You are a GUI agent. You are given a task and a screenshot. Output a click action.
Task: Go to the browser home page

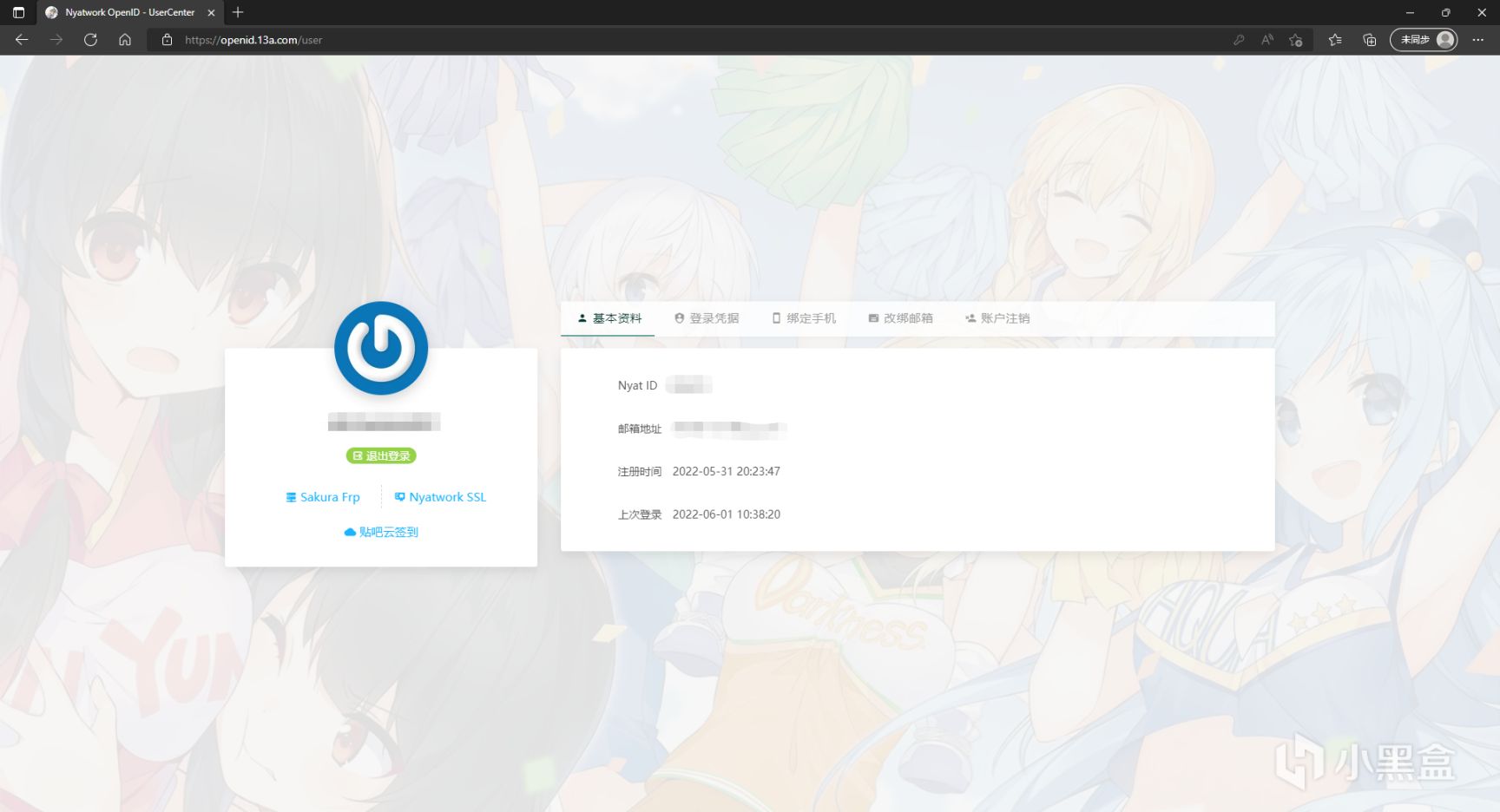click(125, 40)
